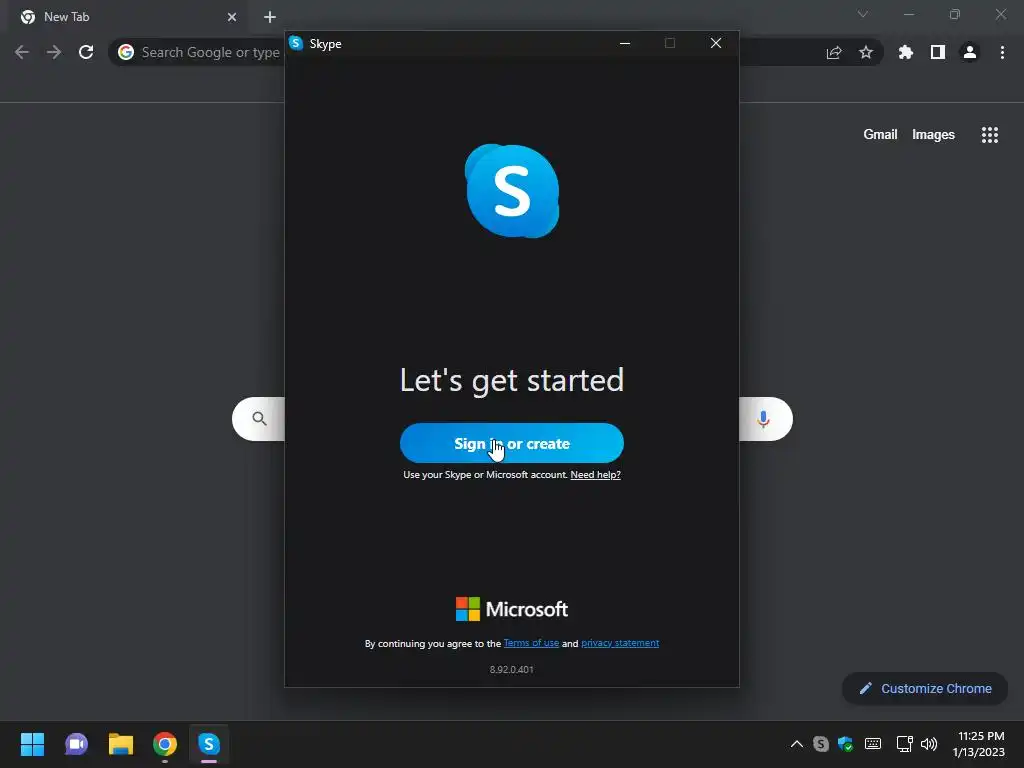Open the privacy statement link

click(620, 643)
